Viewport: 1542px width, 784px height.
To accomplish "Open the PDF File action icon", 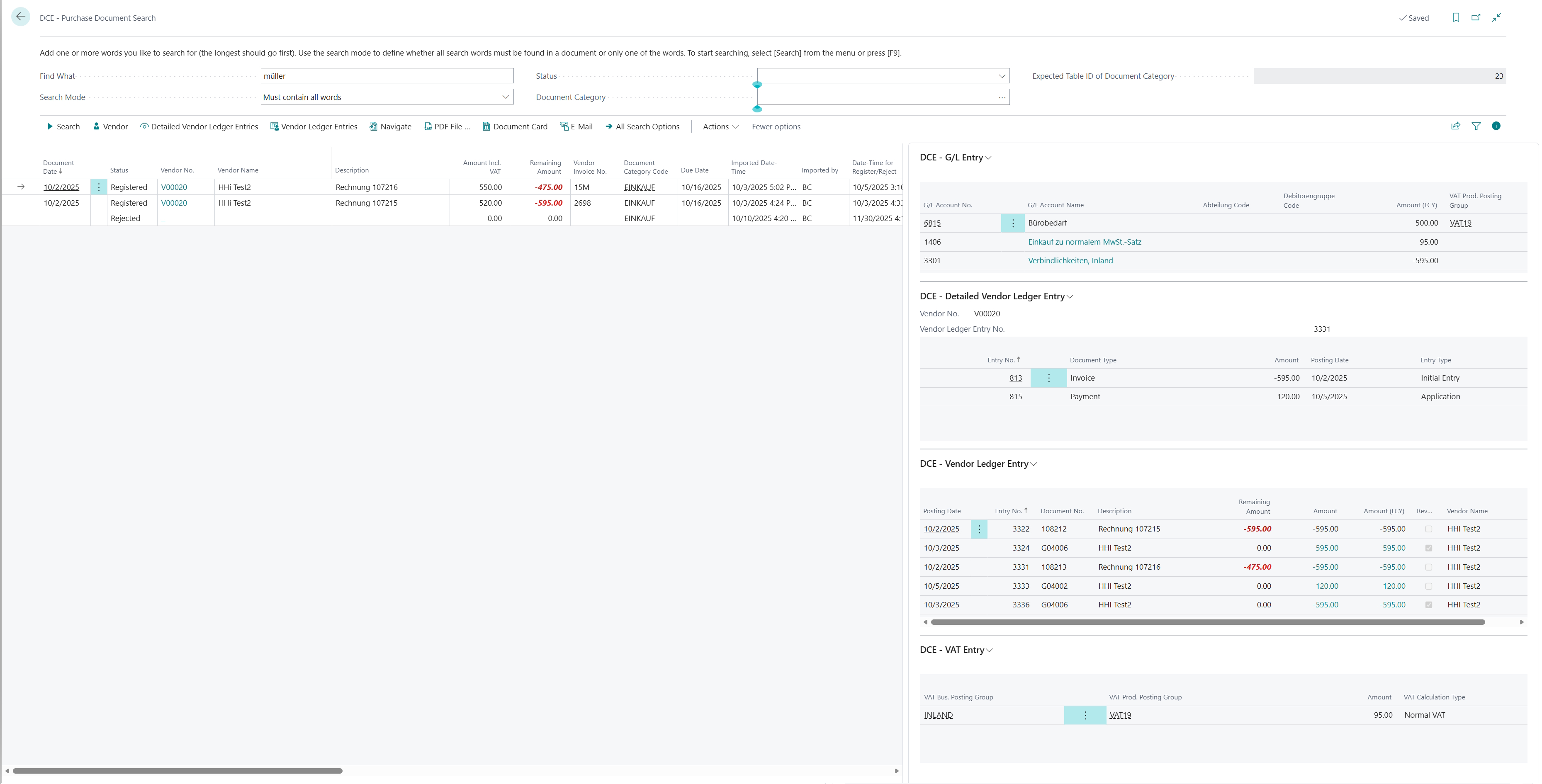I will 428,126.
